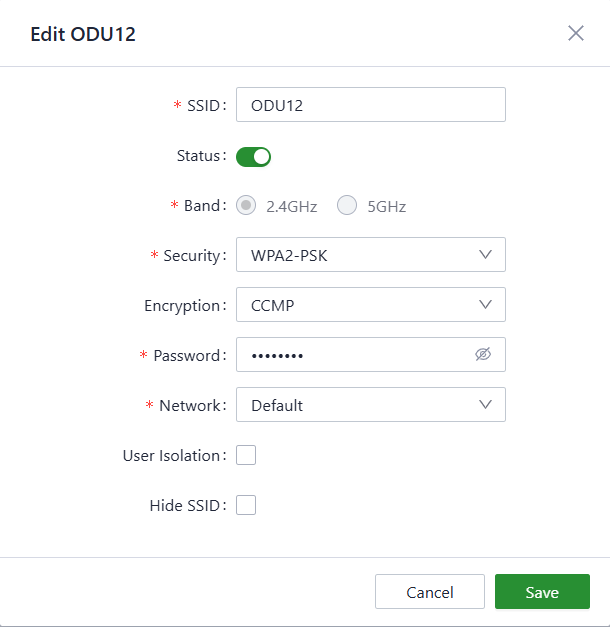Screen dimensions: 610x627
Task: Click the Security dropdown chevron arrow
Action: 486,255
